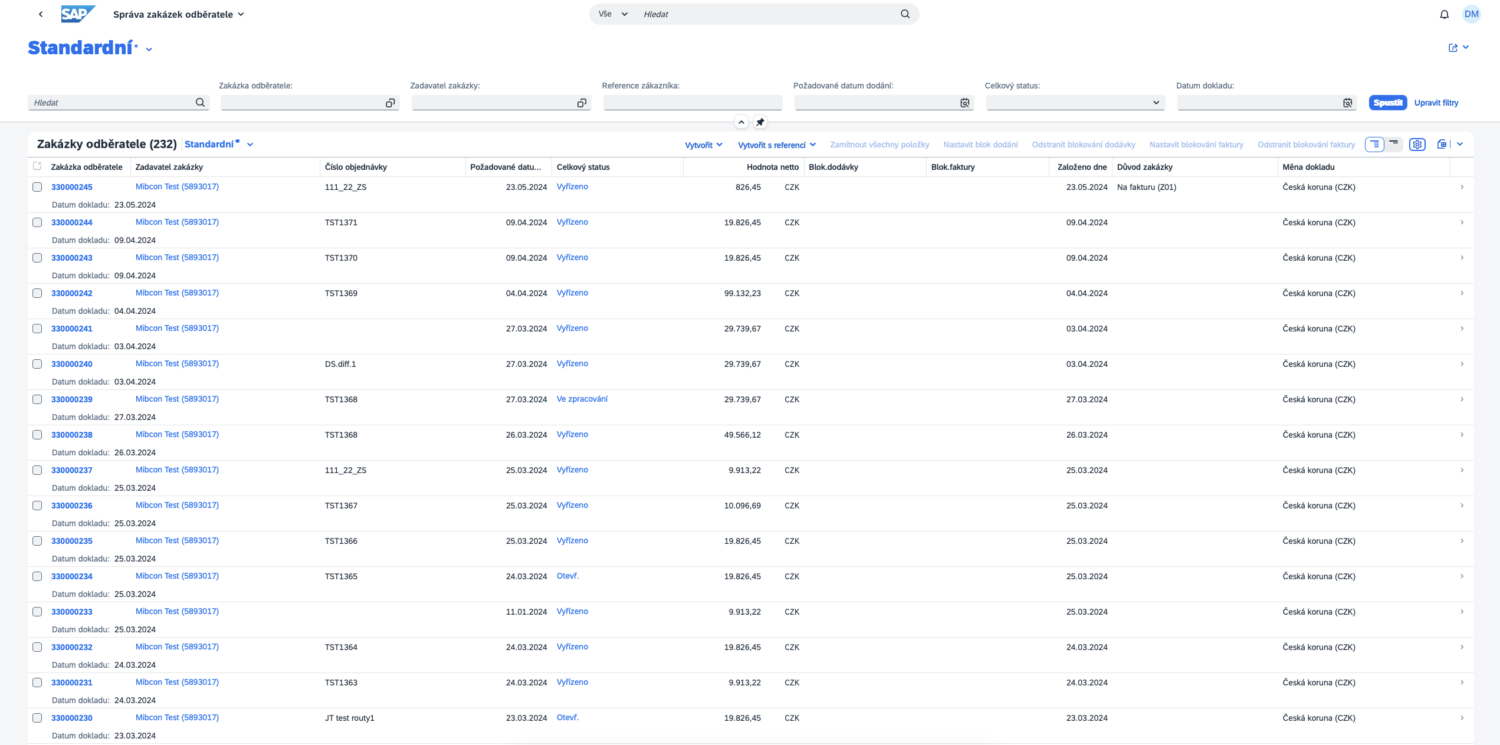Pin the filter header
Image resolution: width=1500 pixels, height=745 pixels.
(760, 122)
